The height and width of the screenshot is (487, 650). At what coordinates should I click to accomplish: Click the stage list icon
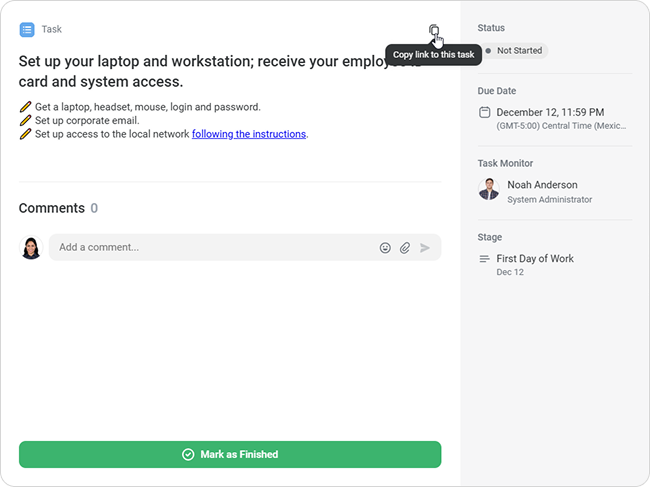pyautogui.click(x=485, y=259)
